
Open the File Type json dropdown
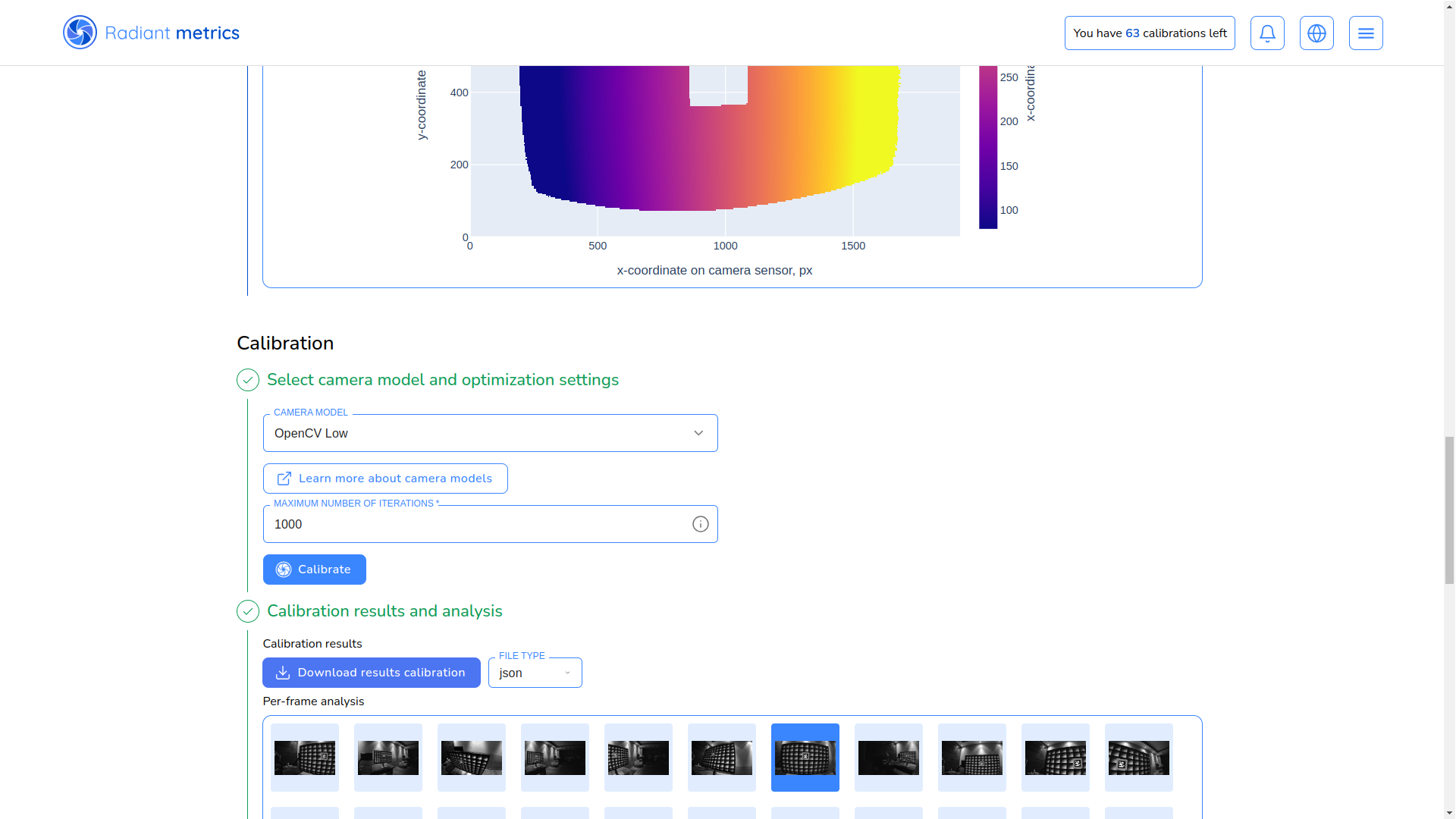pos(535,673)
